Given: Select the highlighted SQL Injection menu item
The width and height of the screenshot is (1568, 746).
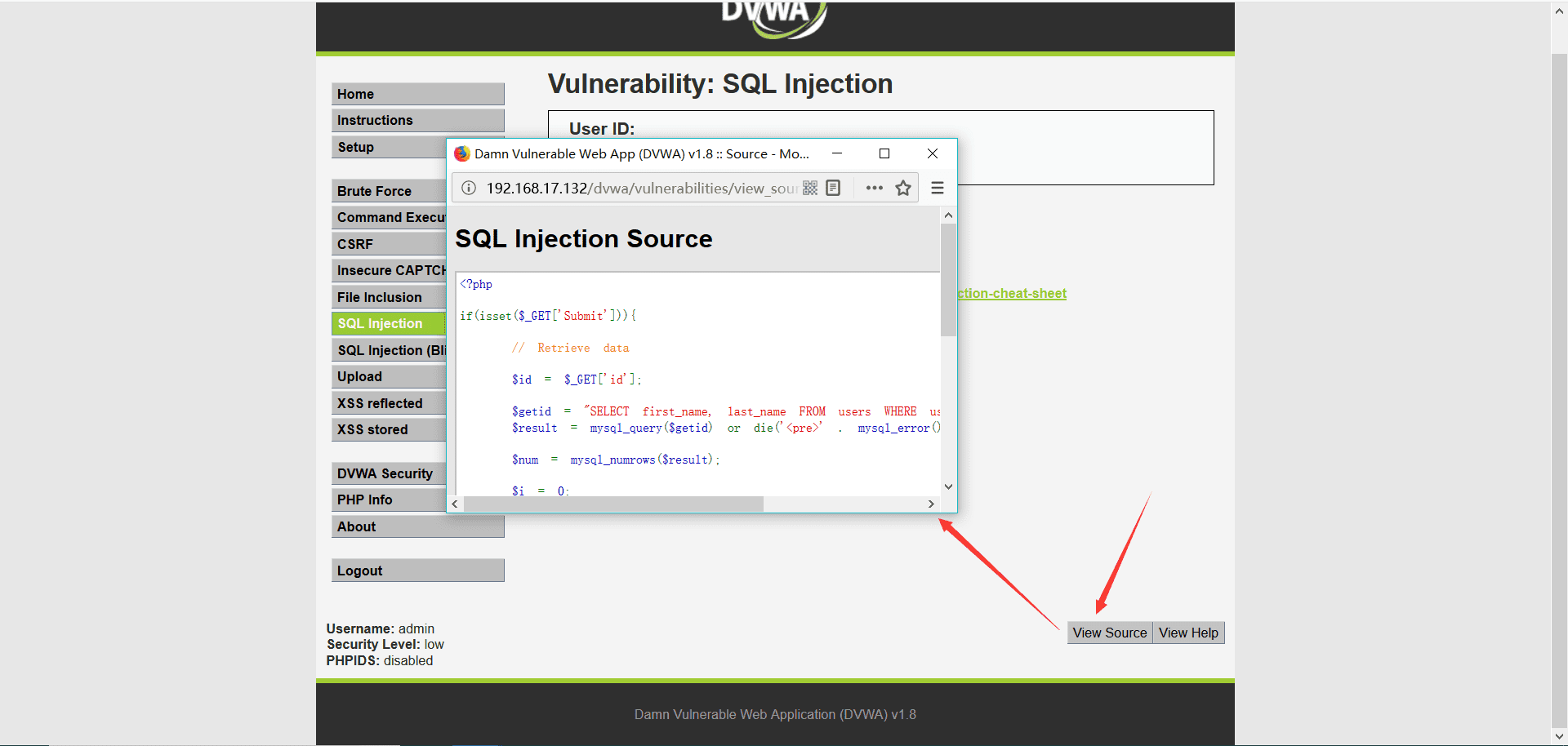Looking at the screenshot, I should click(389, 323).
